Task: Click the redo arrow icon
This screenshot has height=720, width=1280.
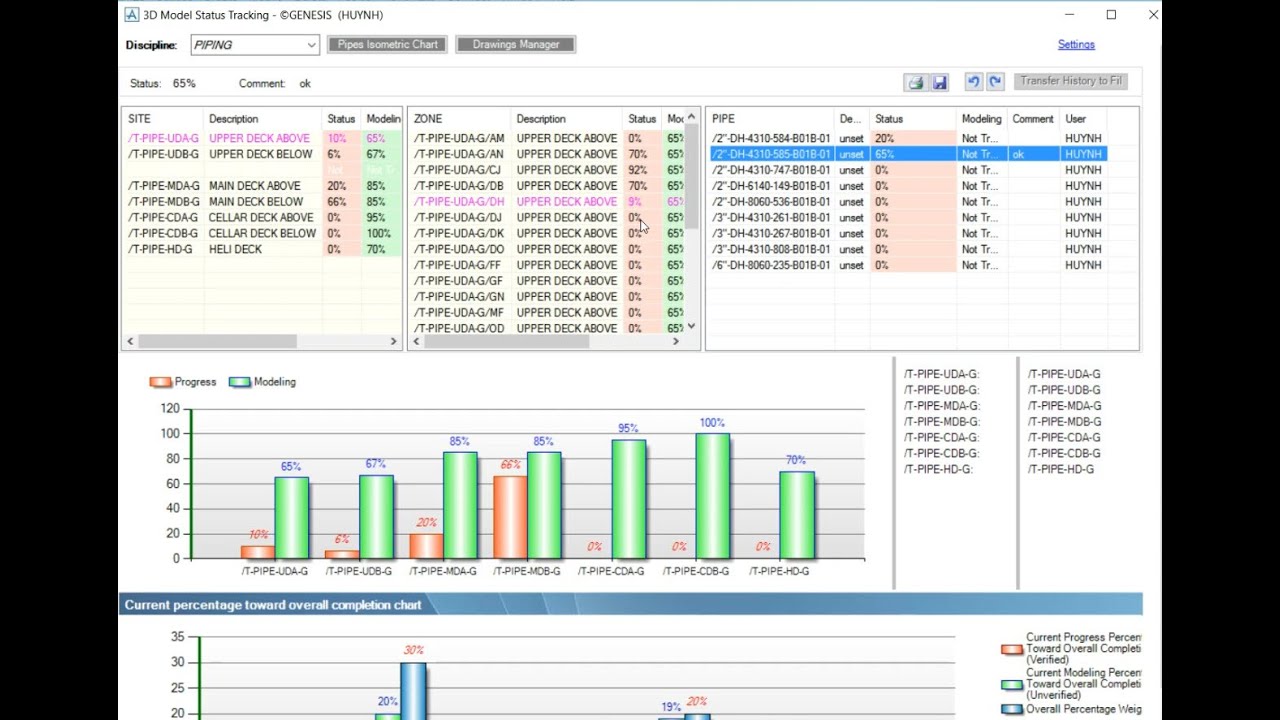Action: click(x=995, y=82)
